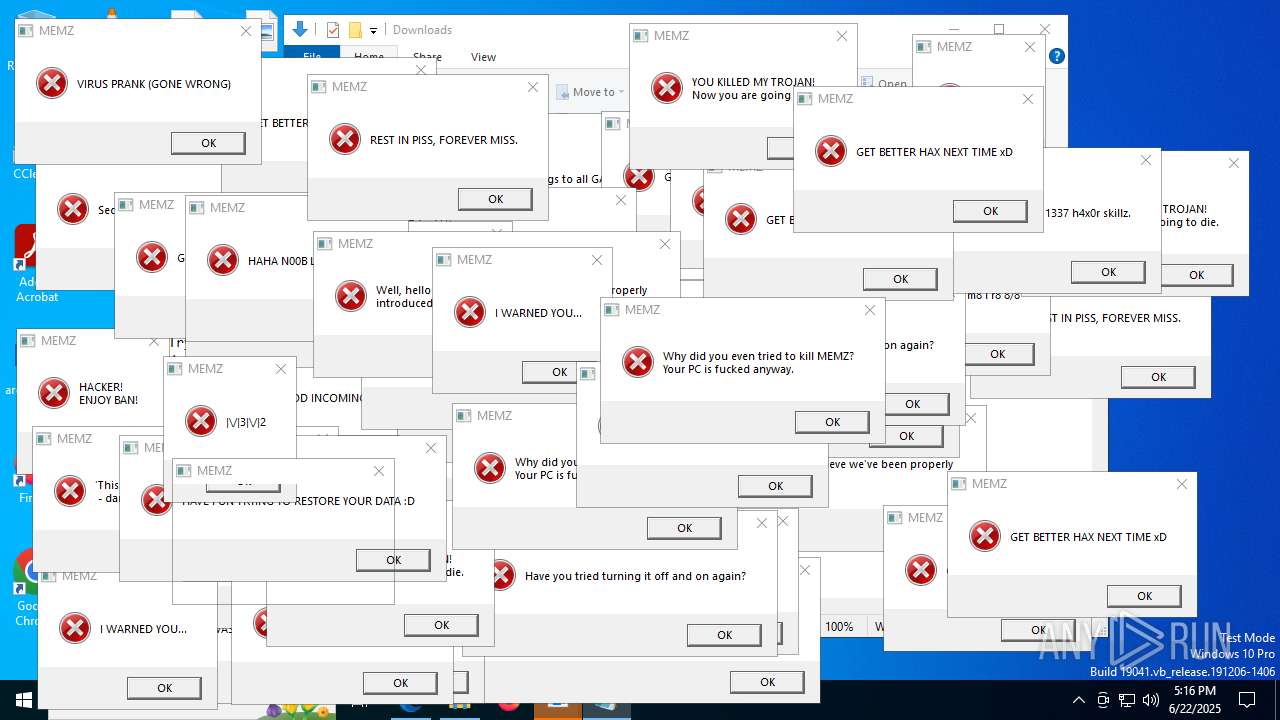Click OK in 'Have you tried turning it off' dialog
The width and height of the screenshot is (1280, 720).
pos(724,634)
